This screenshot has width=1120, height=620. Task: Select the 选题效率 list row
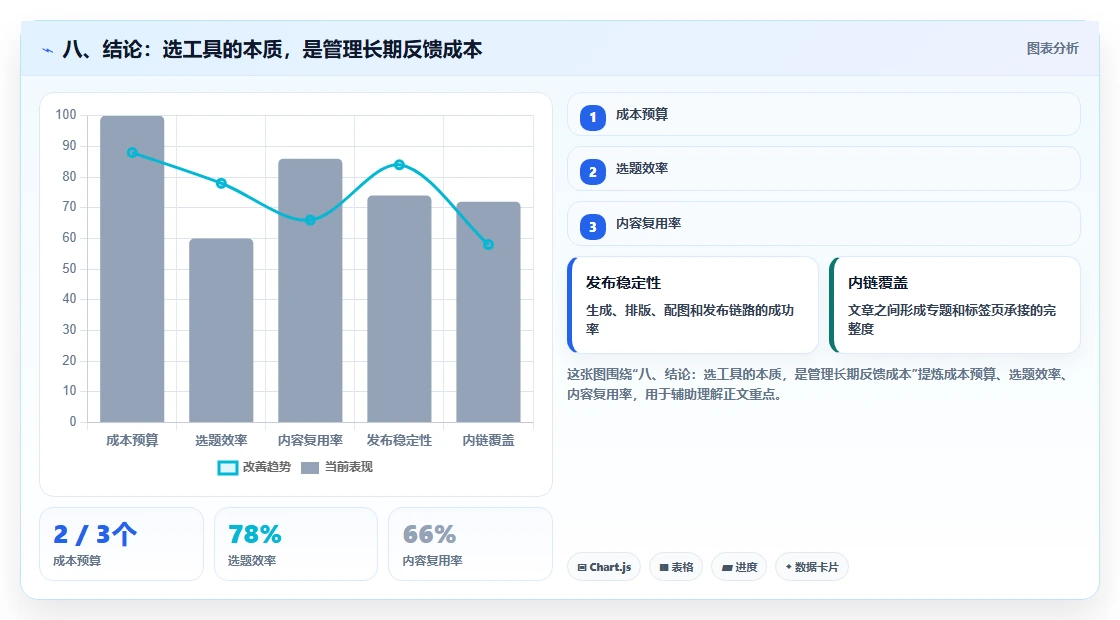tap(824, 169)
